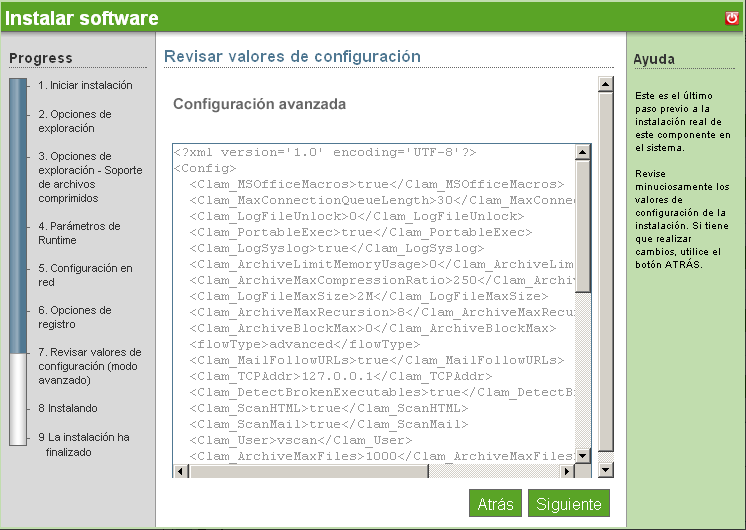Select step 9 La instalación ha finalizado

pos(84,444)
